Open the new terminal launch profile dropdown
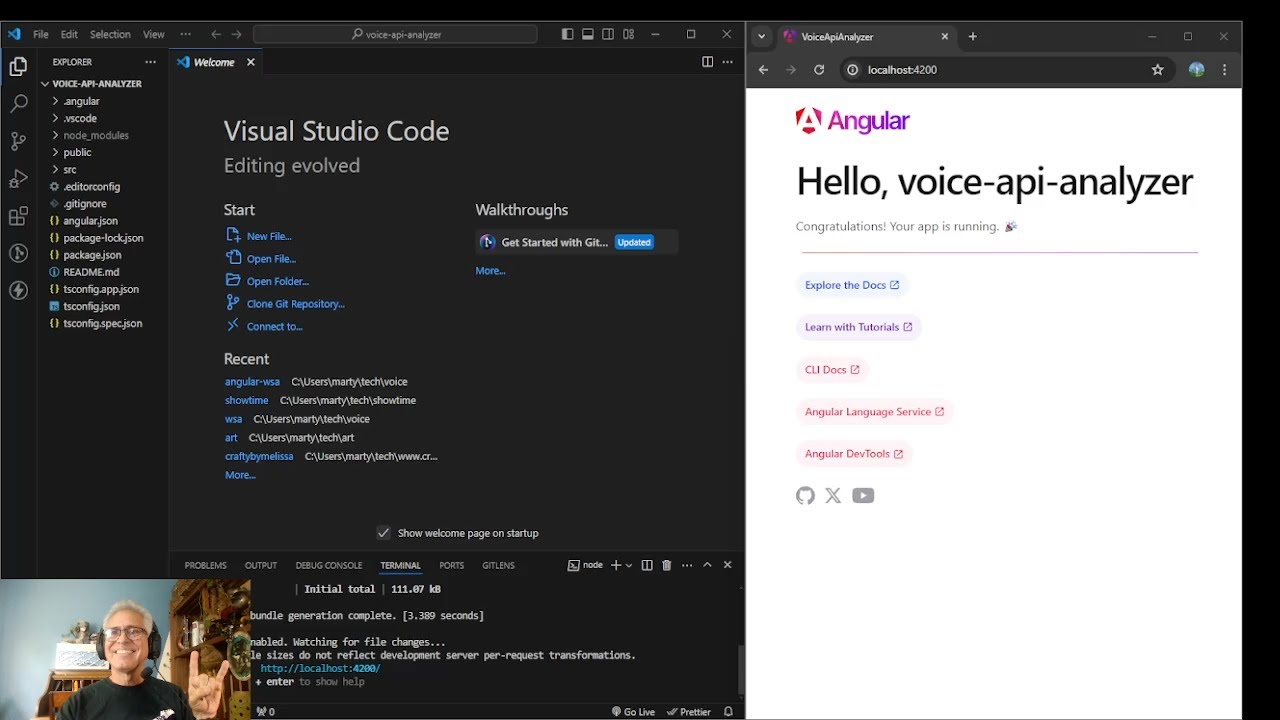The image size is (1280, 720). pyautogui.click(x=629, y=565)
